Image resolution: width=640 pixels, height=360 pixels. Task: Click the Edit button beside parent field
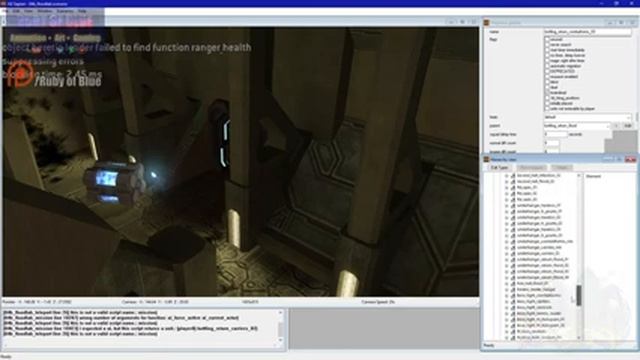click(628, 126)
